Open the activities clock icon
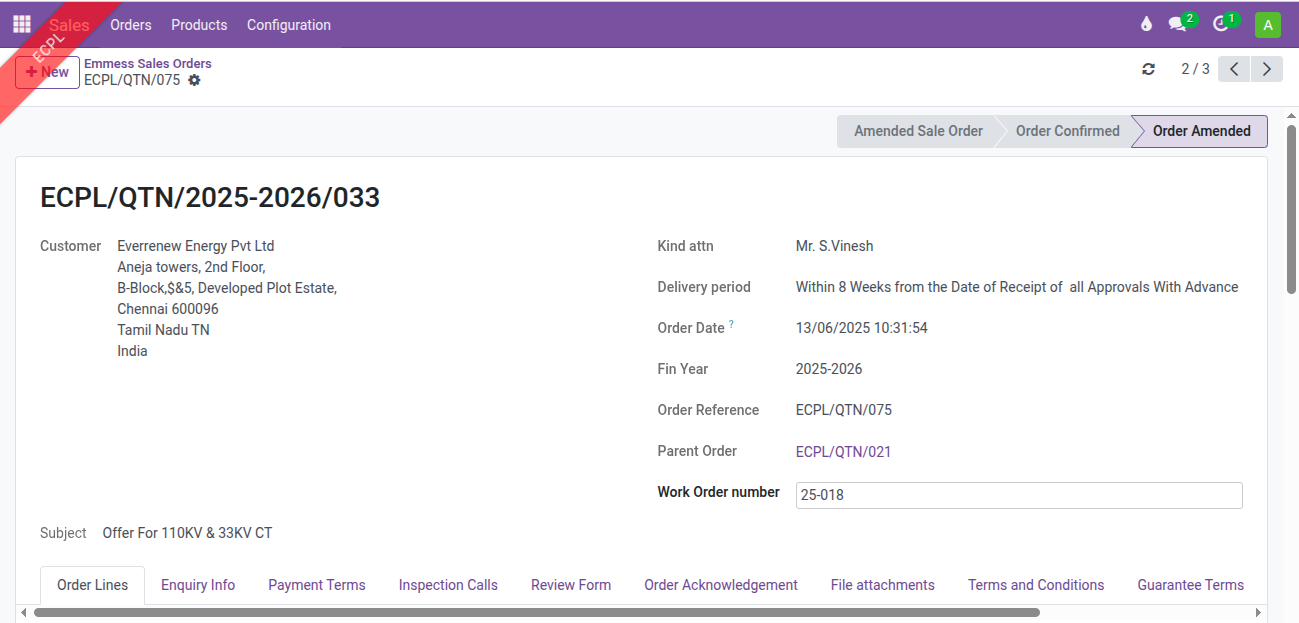The image size is (1299, 623). [1220, 24]
